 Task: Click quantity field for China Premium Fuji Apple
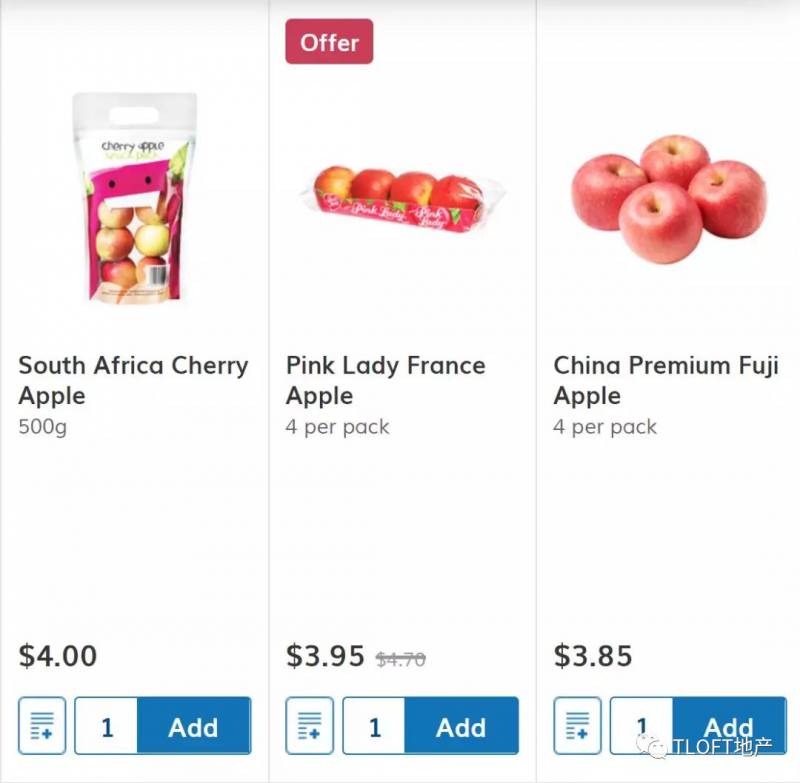(641, 726)
